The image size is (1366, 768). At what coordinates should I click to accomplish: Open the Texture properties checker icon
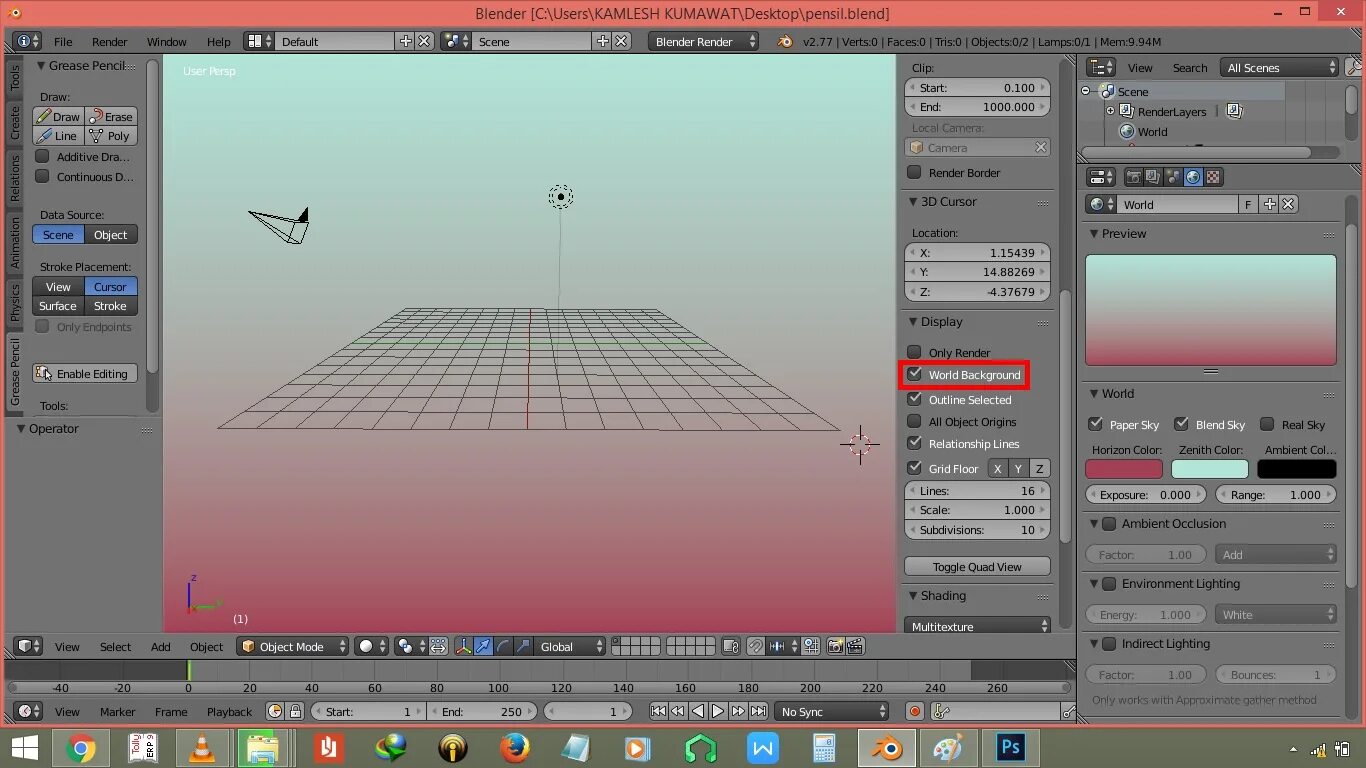(x=1213, y=177)
